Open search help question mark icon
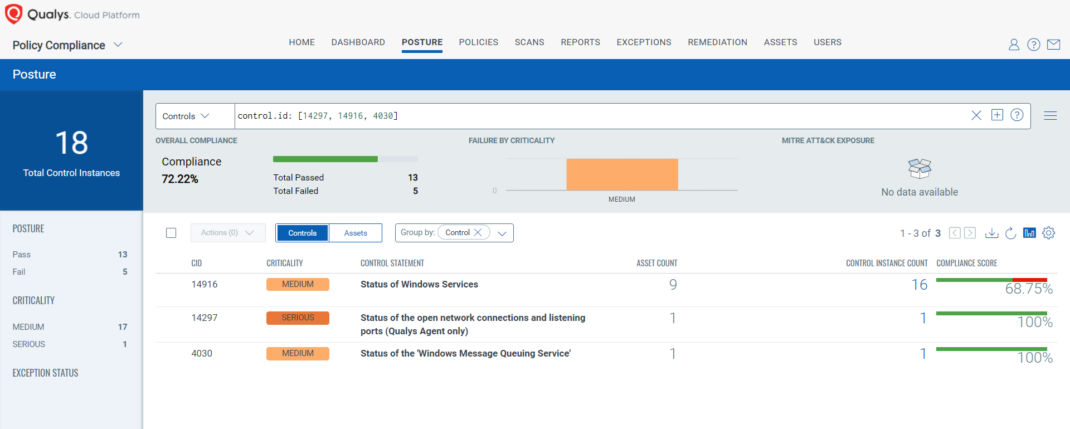The image size is (1070, 429). click(x=1017, y=115)
